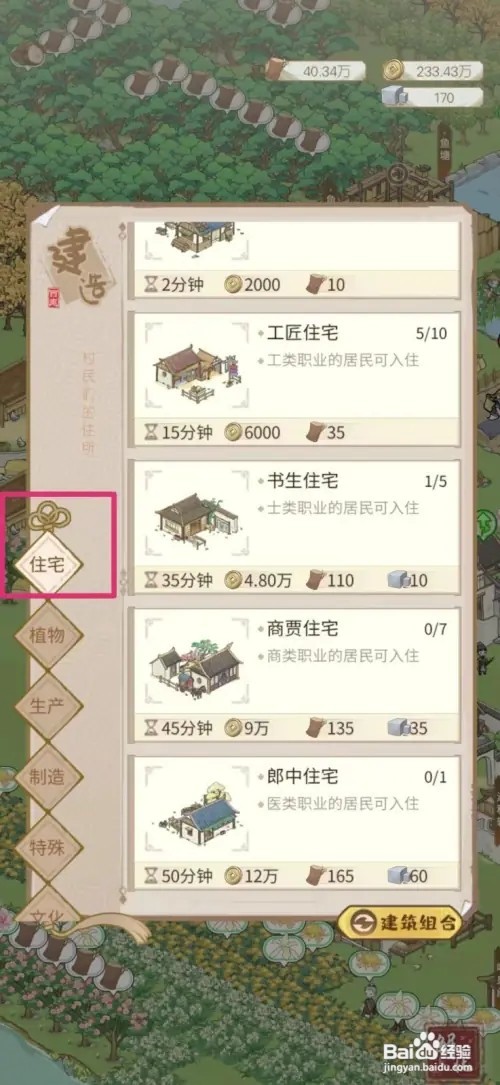
Task: Click the 工匠住宅 house thumbnail
Action: tap(197, 373)
